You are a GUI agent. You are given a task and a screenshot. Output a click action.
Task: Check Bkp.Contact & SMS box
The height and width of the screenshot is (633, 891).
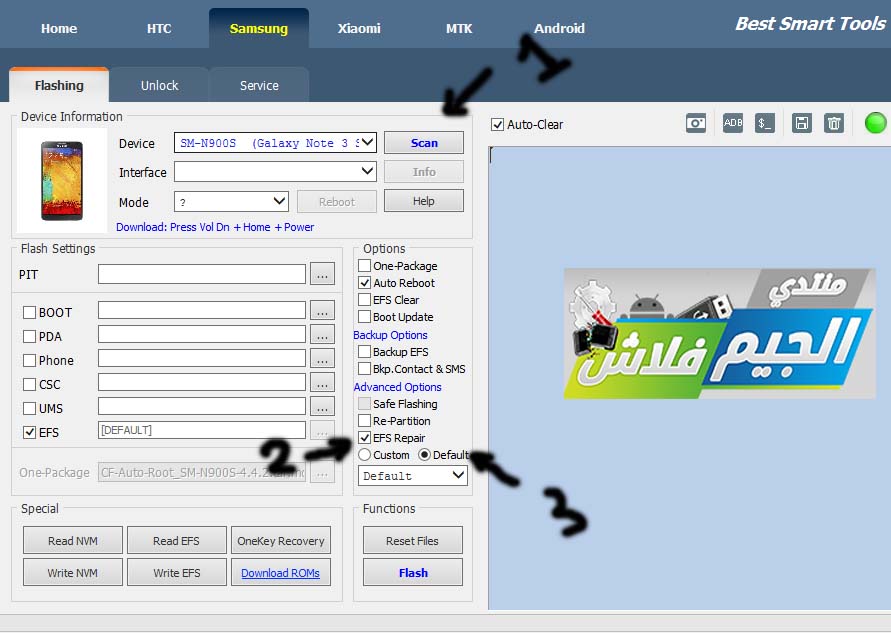click(364, 369)
